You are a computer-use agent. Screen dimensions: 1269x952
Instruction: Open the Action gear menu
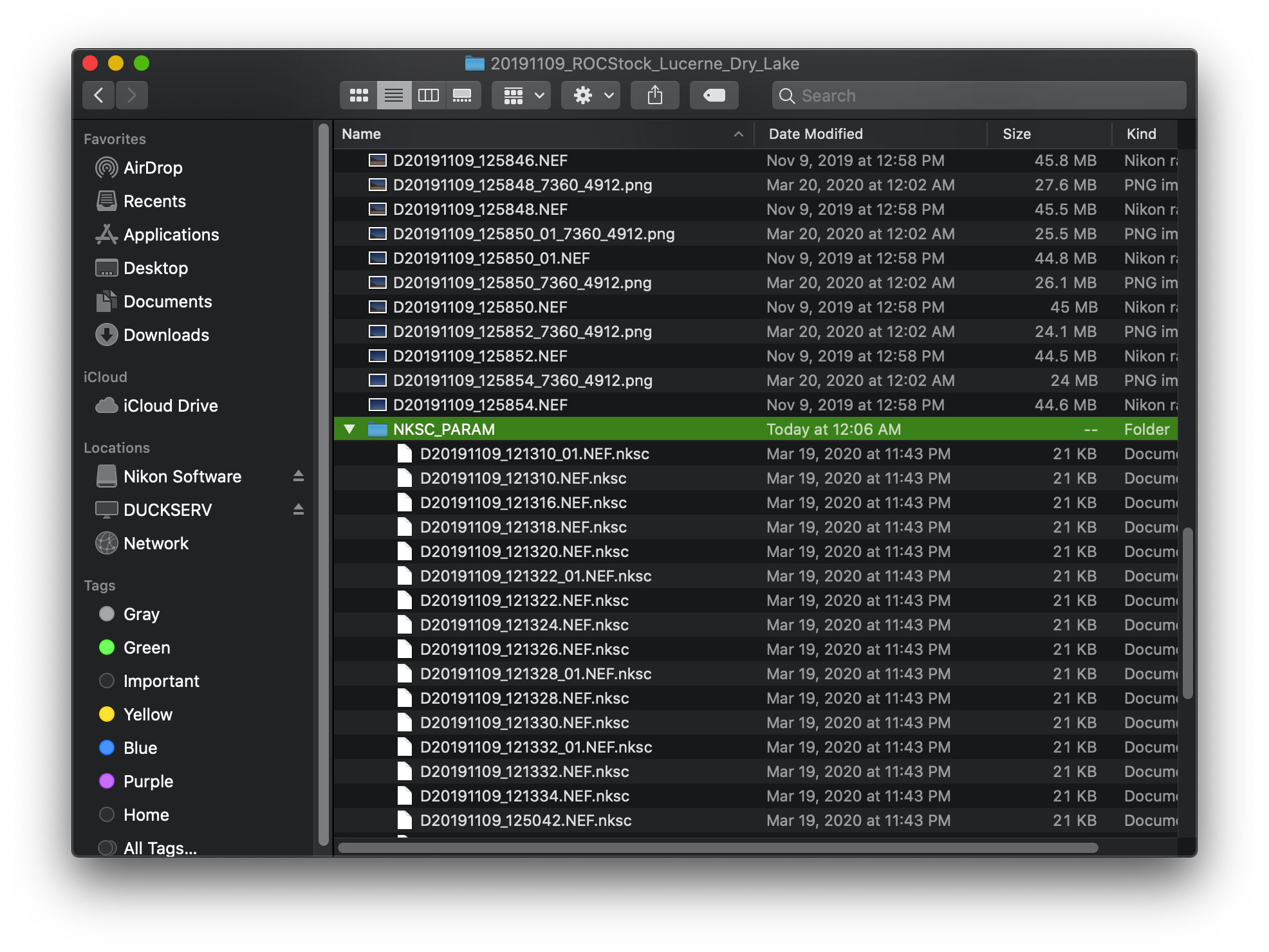(591, 96)
